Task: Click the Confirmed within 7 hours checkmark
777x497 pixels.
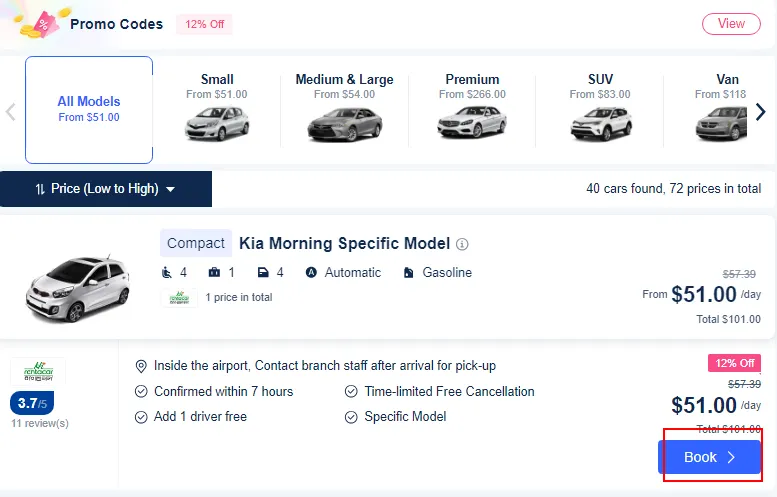Action: 141,391
